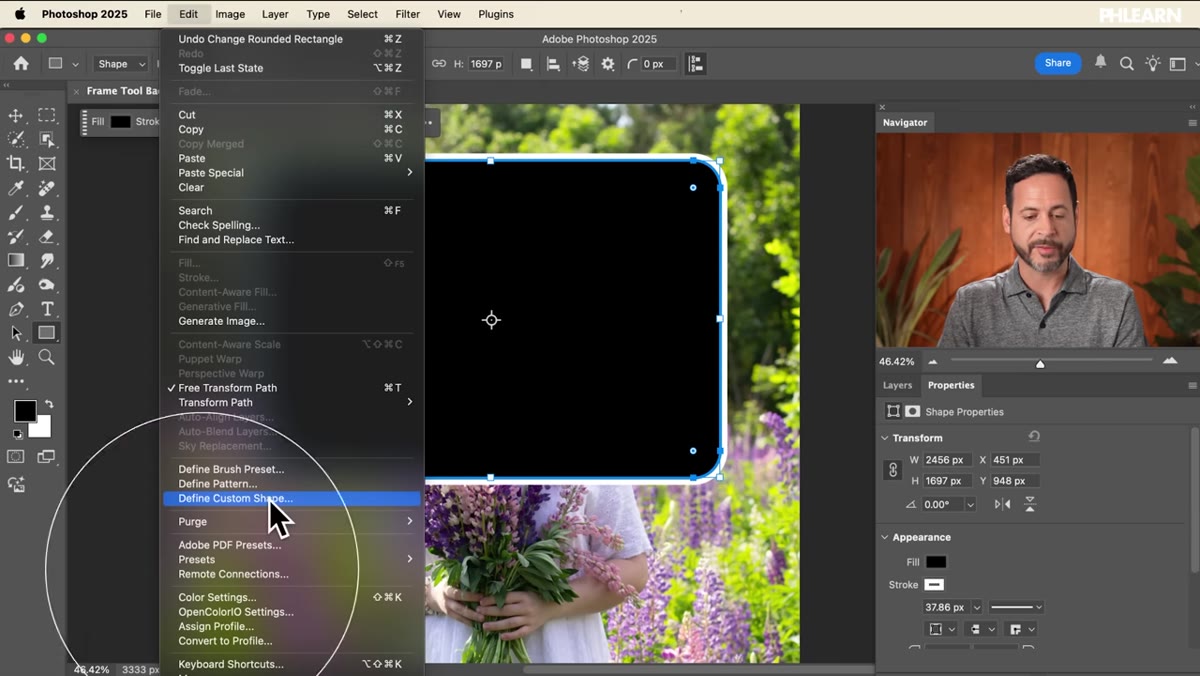The height and width of the screenshot is (676, 1200).
Task: Select the Path Selection arrow tool
Action: point(16,333)
